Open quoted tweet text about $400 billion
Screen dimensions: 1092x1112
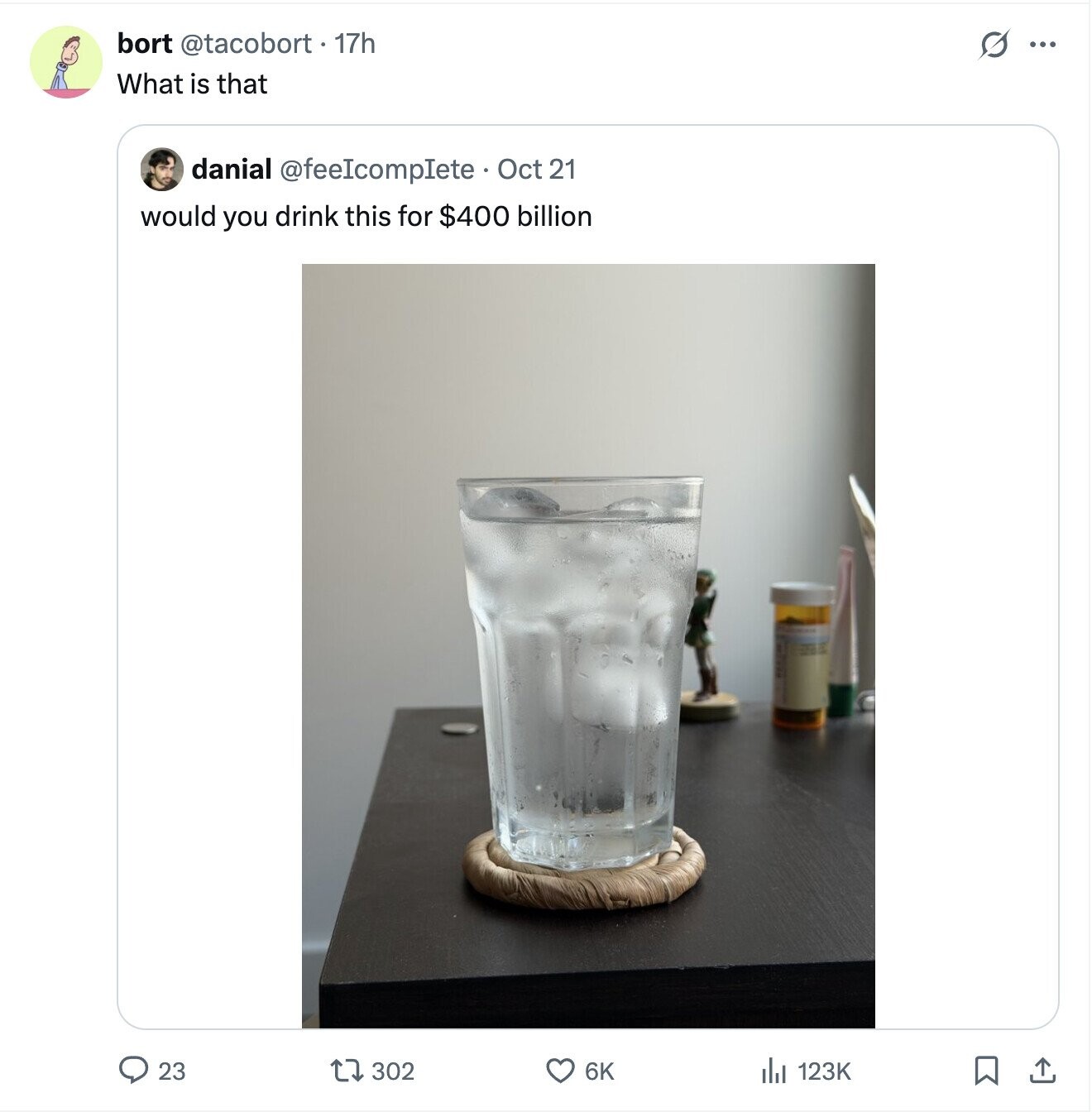[x=366, y=217]
